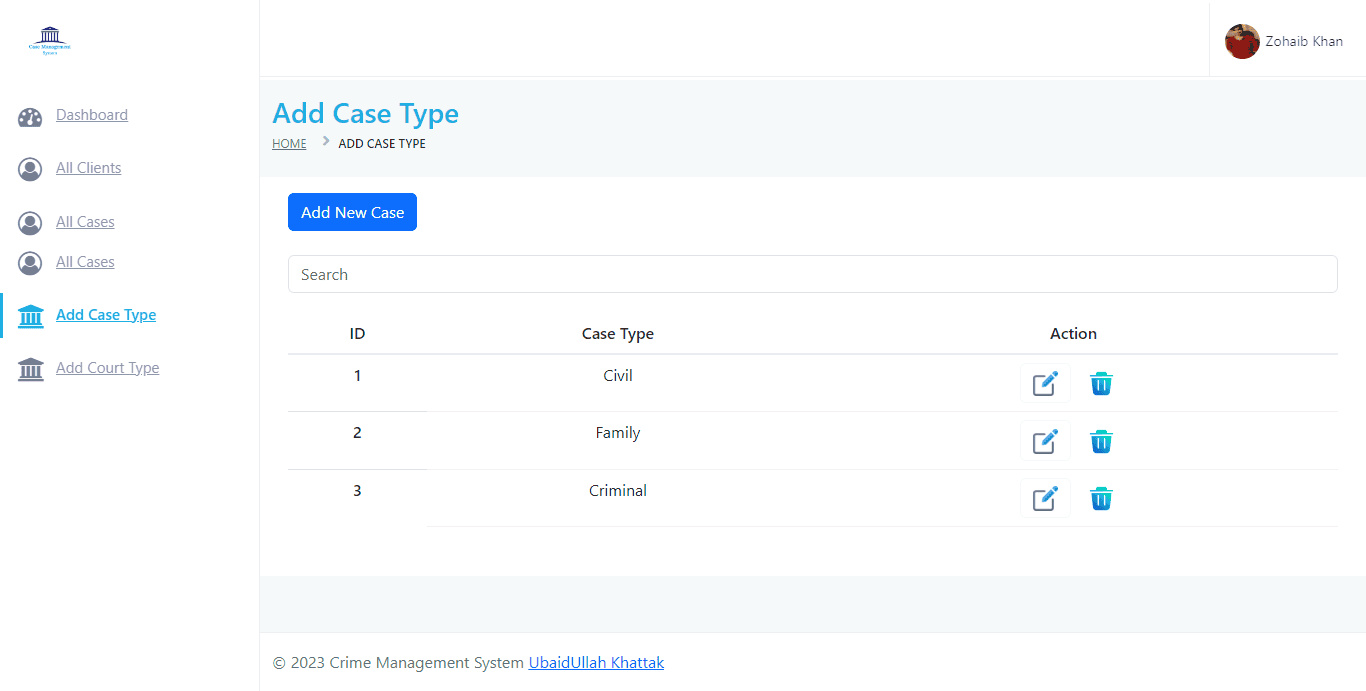Click the Dashboard gauge icon

(x=30, y=117)
